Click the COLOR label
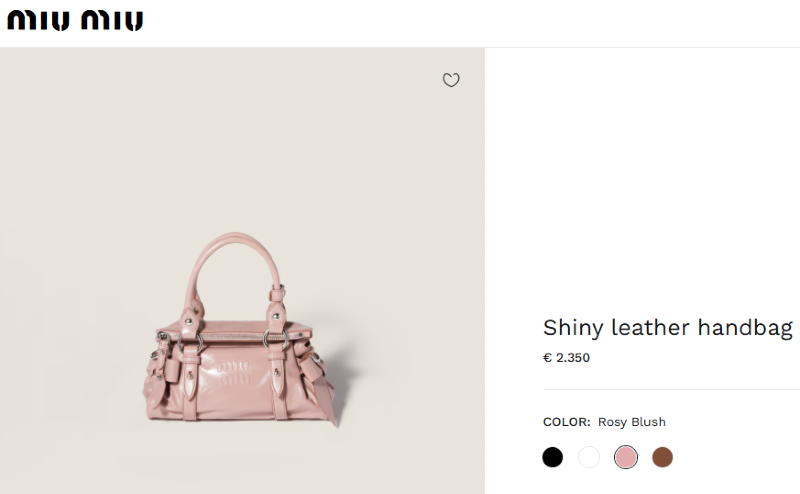Image resolution: width=800 pixels, height=494 pixels. [x=566, y=422]
